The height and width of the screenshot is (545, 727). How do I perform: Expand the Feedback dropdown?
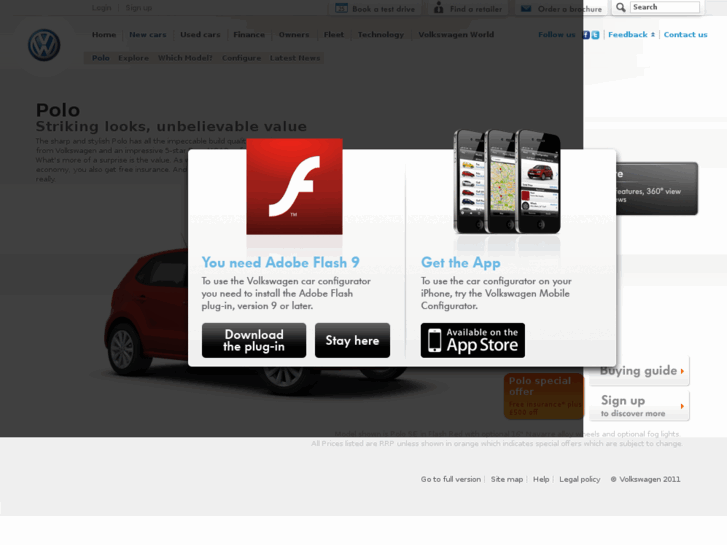[631, 35]
